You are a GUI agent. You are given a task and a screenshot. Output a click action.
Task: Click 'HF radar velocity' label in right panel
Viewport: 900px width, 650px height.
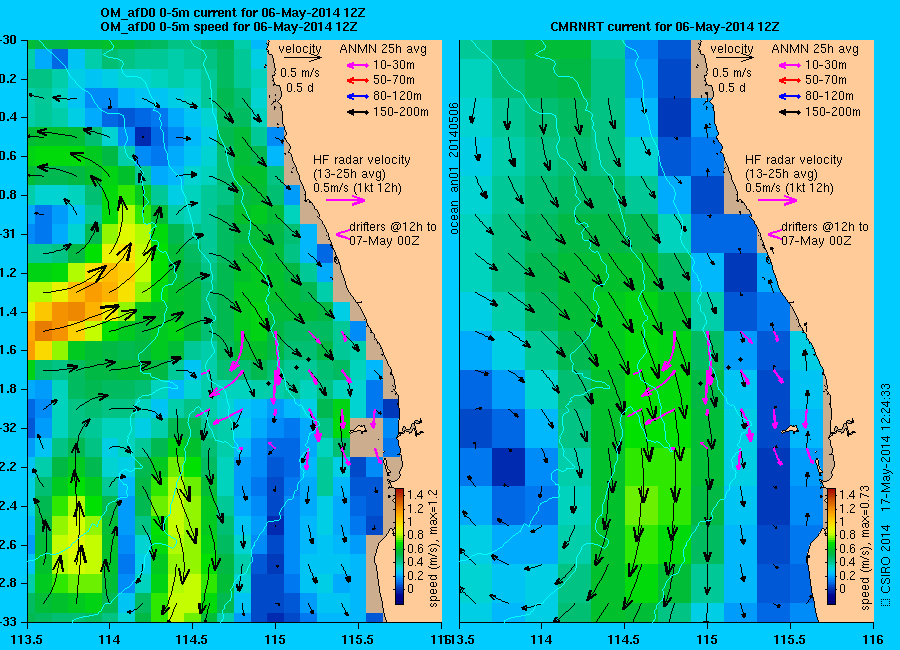pos(793,160)
